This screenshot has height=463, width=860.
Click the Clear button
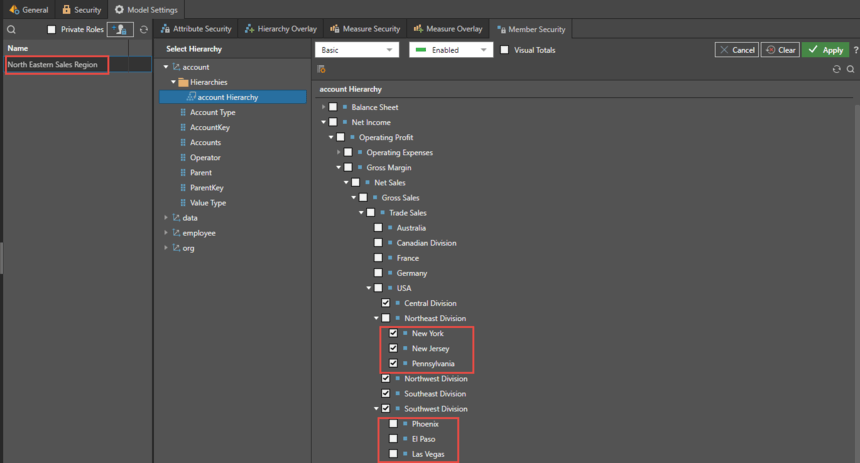(x=780, y=50)
